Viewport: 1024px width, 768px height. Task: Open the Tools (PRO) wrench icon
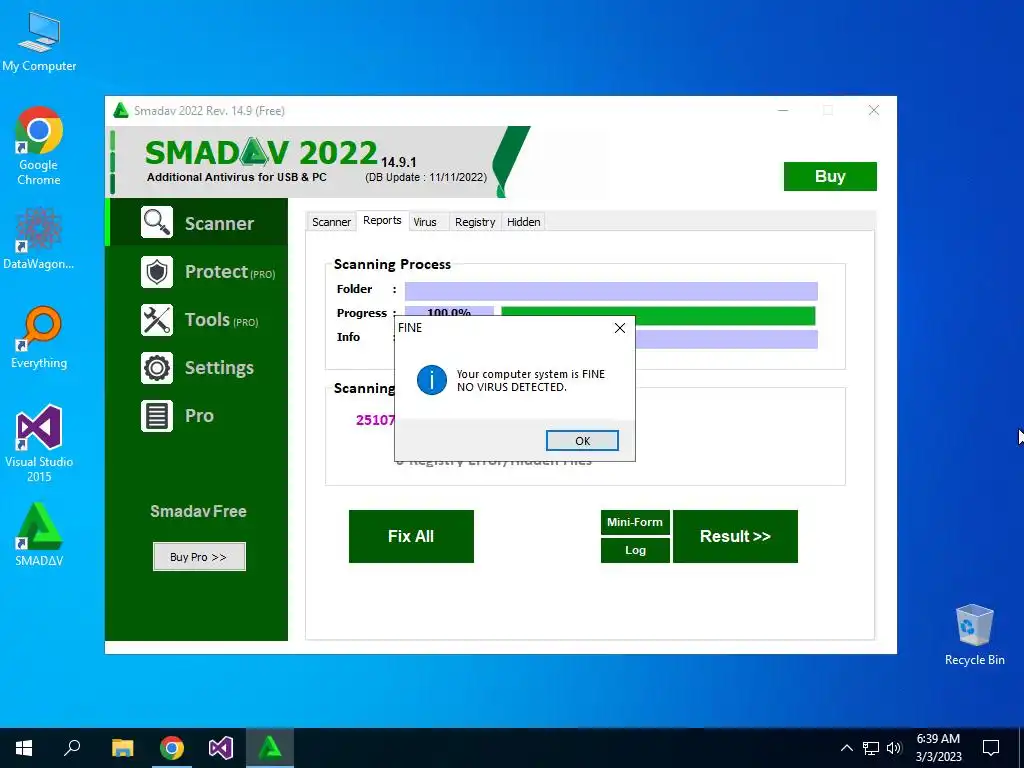[157, 320]
